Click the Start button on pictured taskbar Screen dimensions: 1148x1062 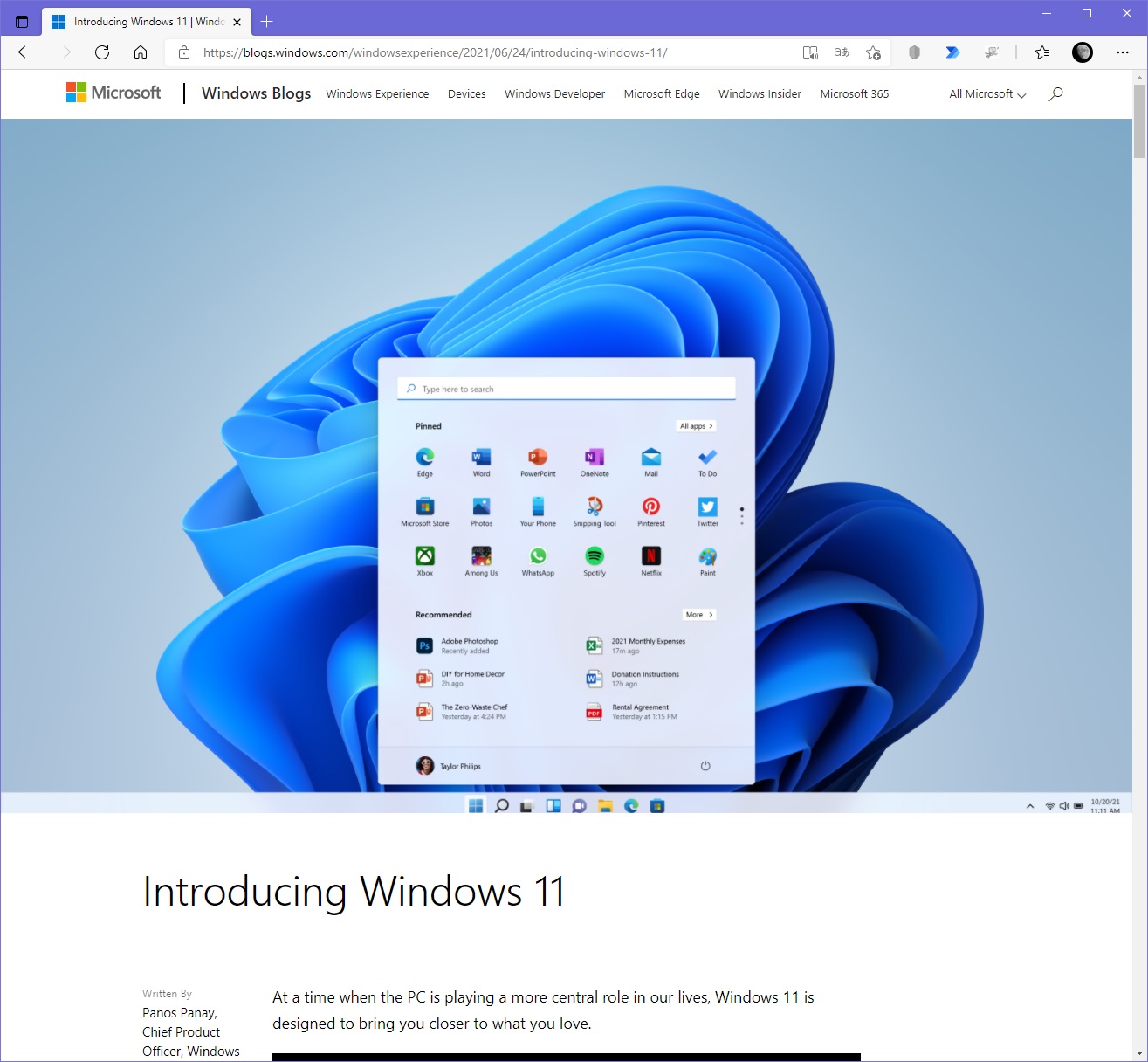click(x=476, y=806)
